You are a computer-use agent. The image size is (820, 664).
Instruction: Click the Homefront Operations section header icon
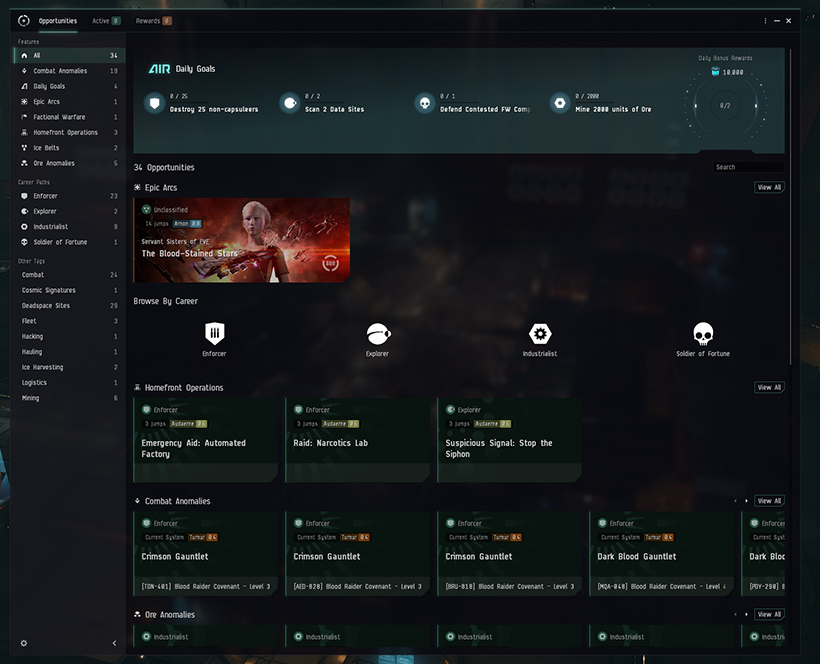[138, 388]
